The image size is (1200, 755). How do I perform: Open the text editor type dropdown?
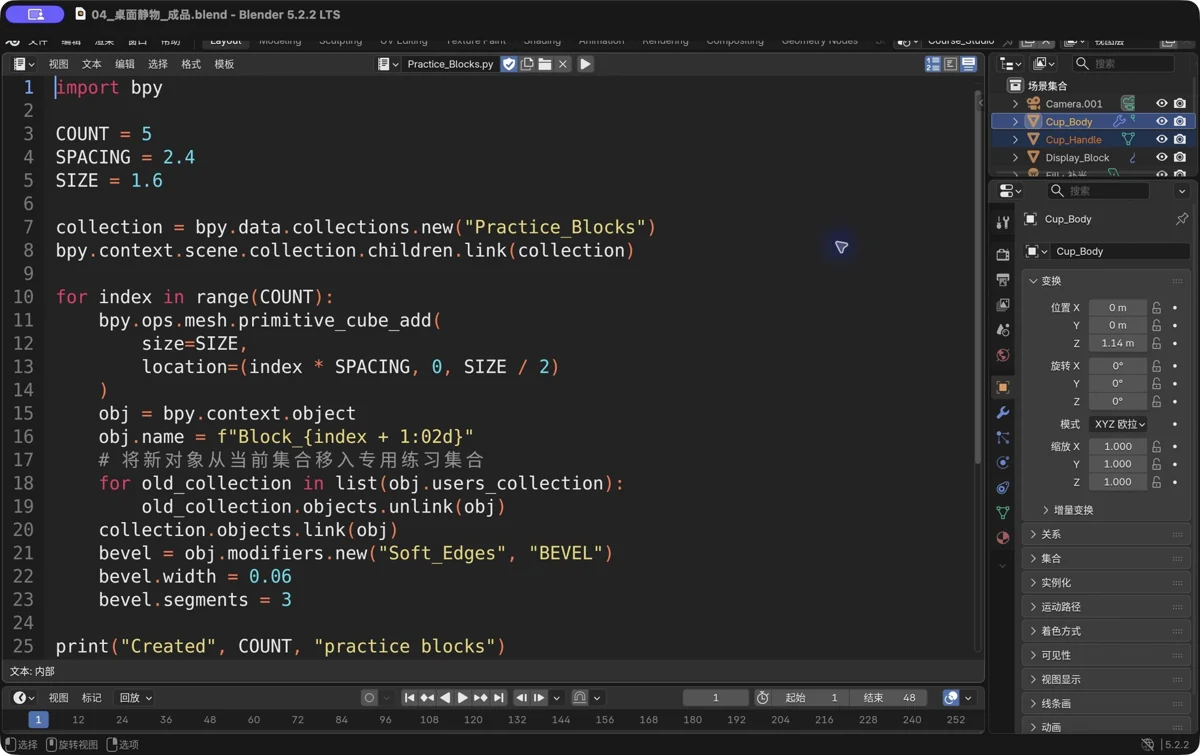[24, 64]
